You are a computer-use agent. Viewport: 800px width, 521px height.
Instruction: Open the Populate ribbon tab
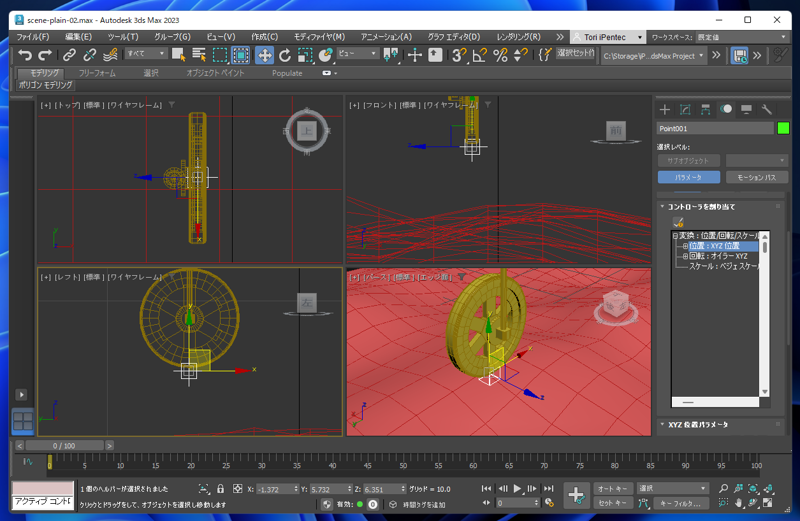[287, 73]
